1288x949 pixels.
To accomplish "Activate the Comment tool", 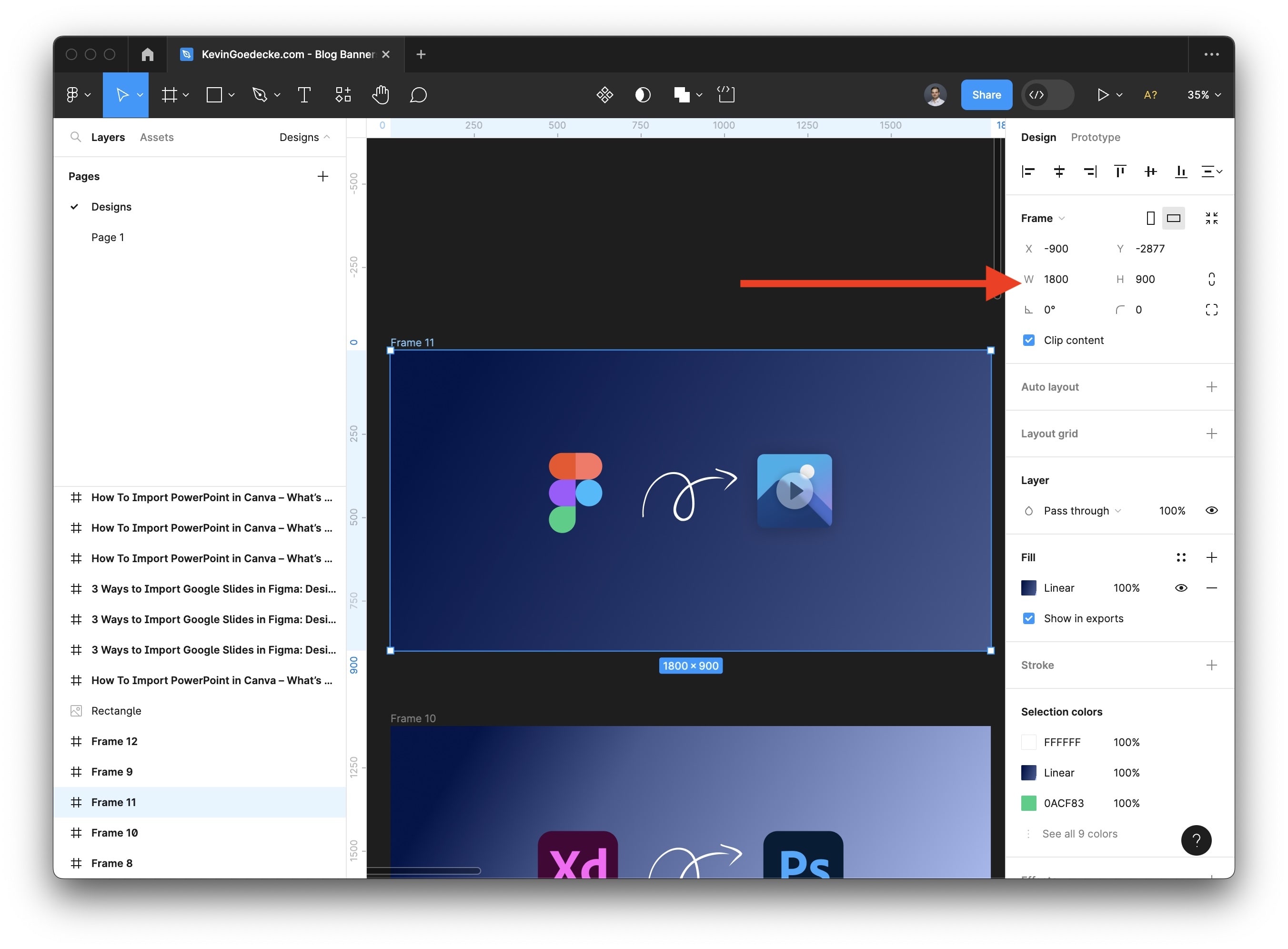I will point(418,95).
